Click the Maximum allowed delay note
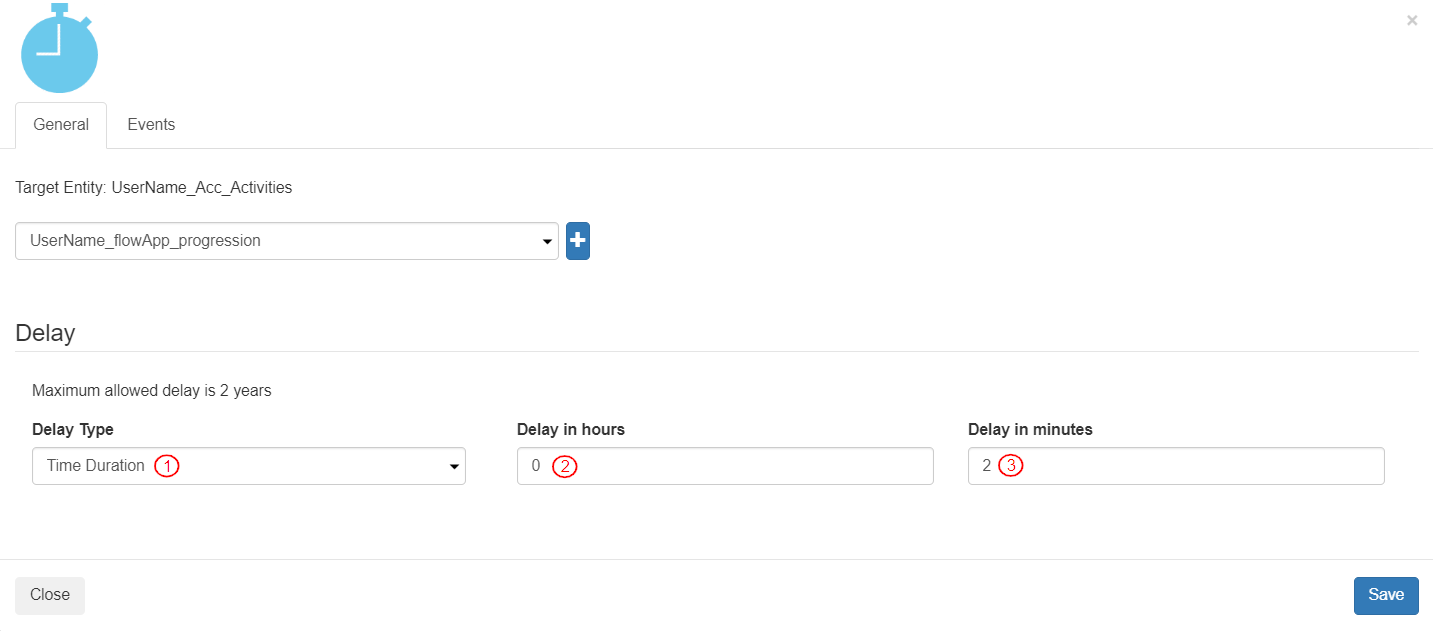The height and width of the screenshot is (631, 1433). pos(152,390)
